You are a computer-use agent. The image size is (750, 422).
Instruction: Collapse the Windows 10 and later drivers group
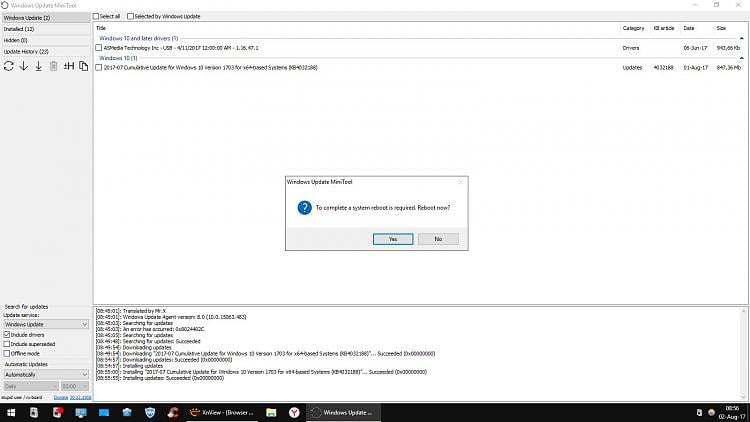click(x=741, y=38)
